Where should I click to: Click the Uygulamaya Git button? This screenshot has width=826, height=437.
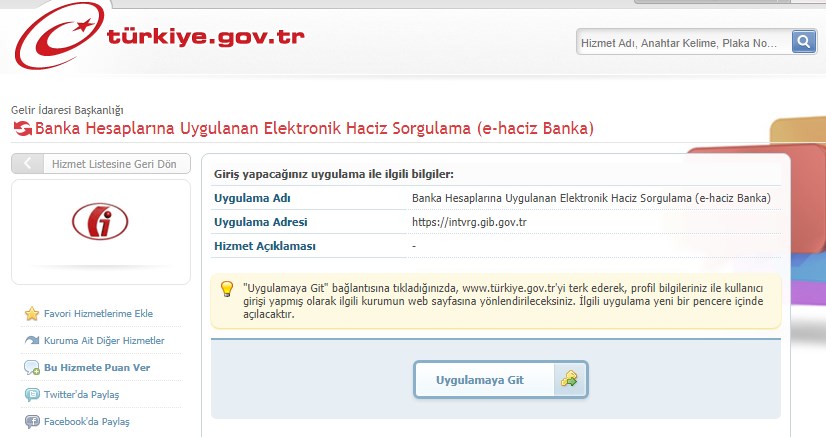click(500, 380)
